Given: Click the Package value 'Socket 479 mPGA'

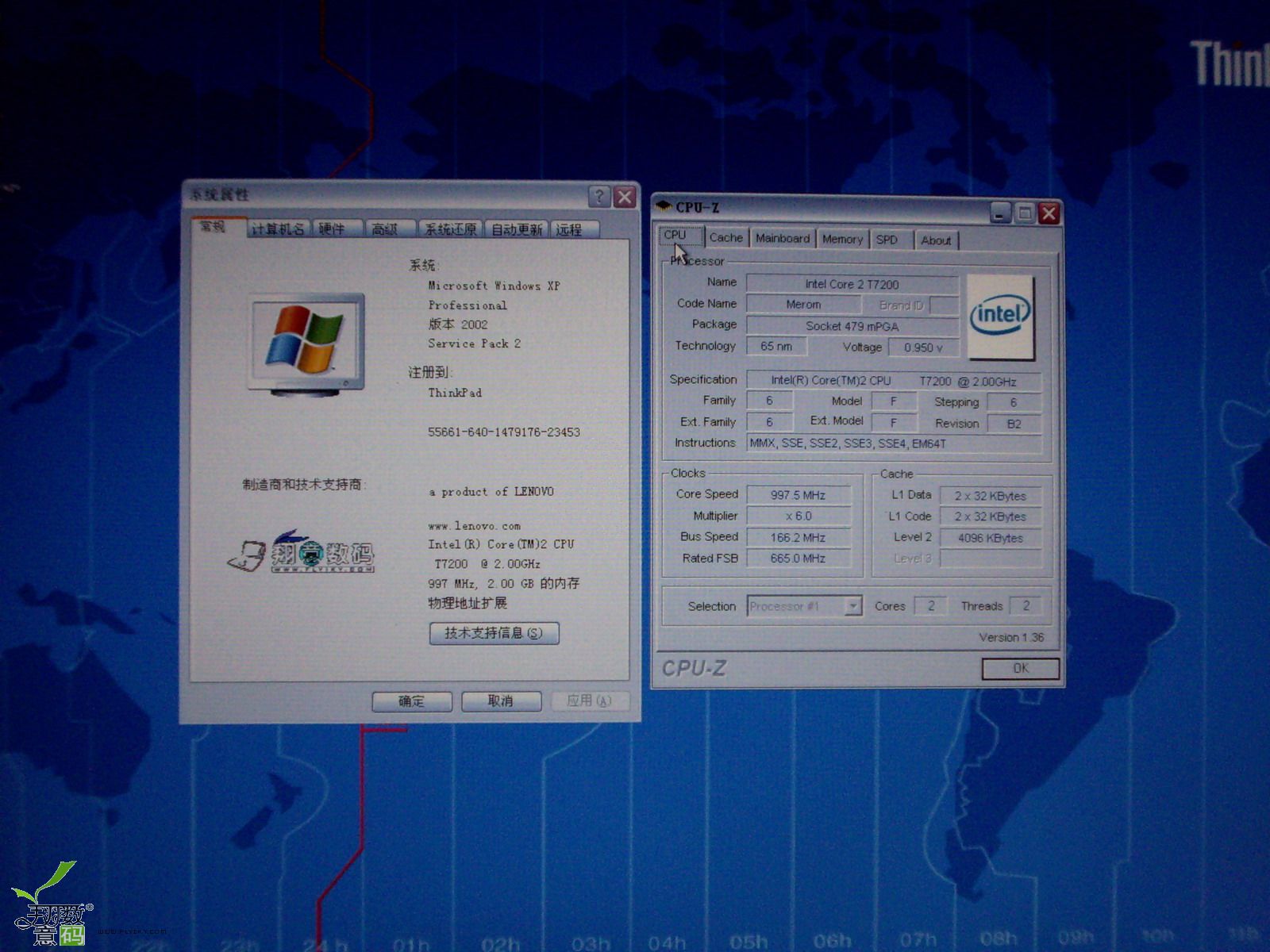Looking at the screenshot, I should (852, 326).
